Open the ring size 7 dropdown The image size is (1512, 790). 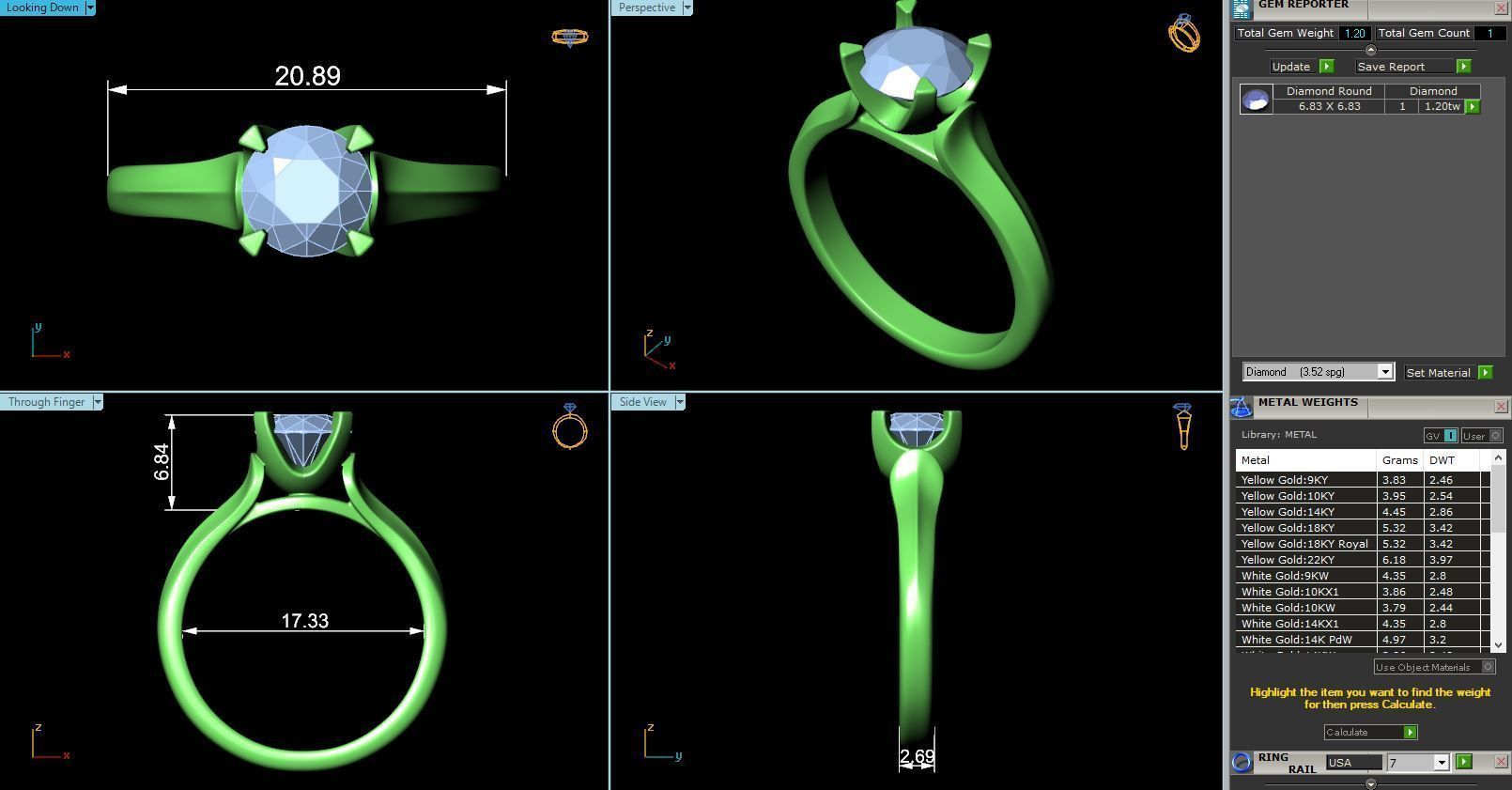pyautogui.click(x=1442, y=763)
